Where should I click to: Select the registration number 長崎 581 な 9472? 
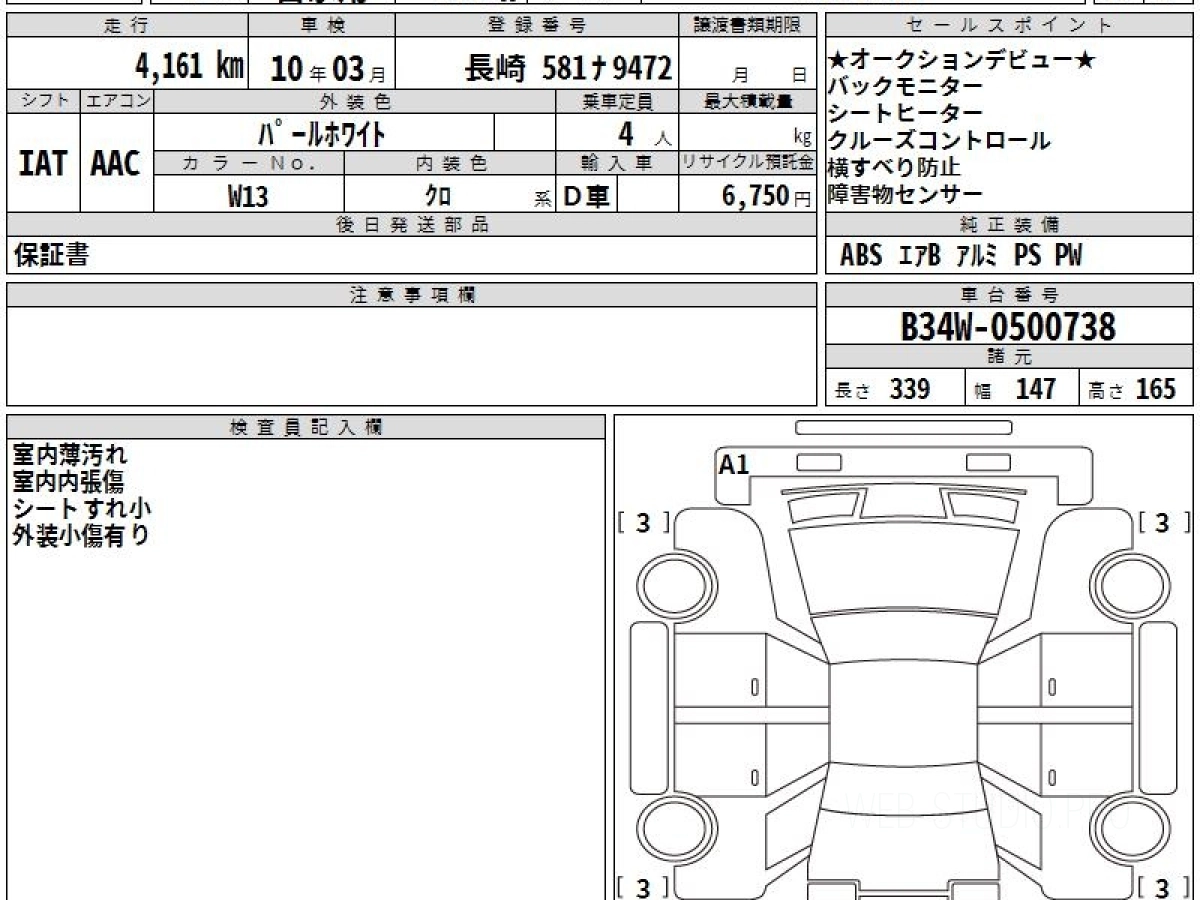568,68
